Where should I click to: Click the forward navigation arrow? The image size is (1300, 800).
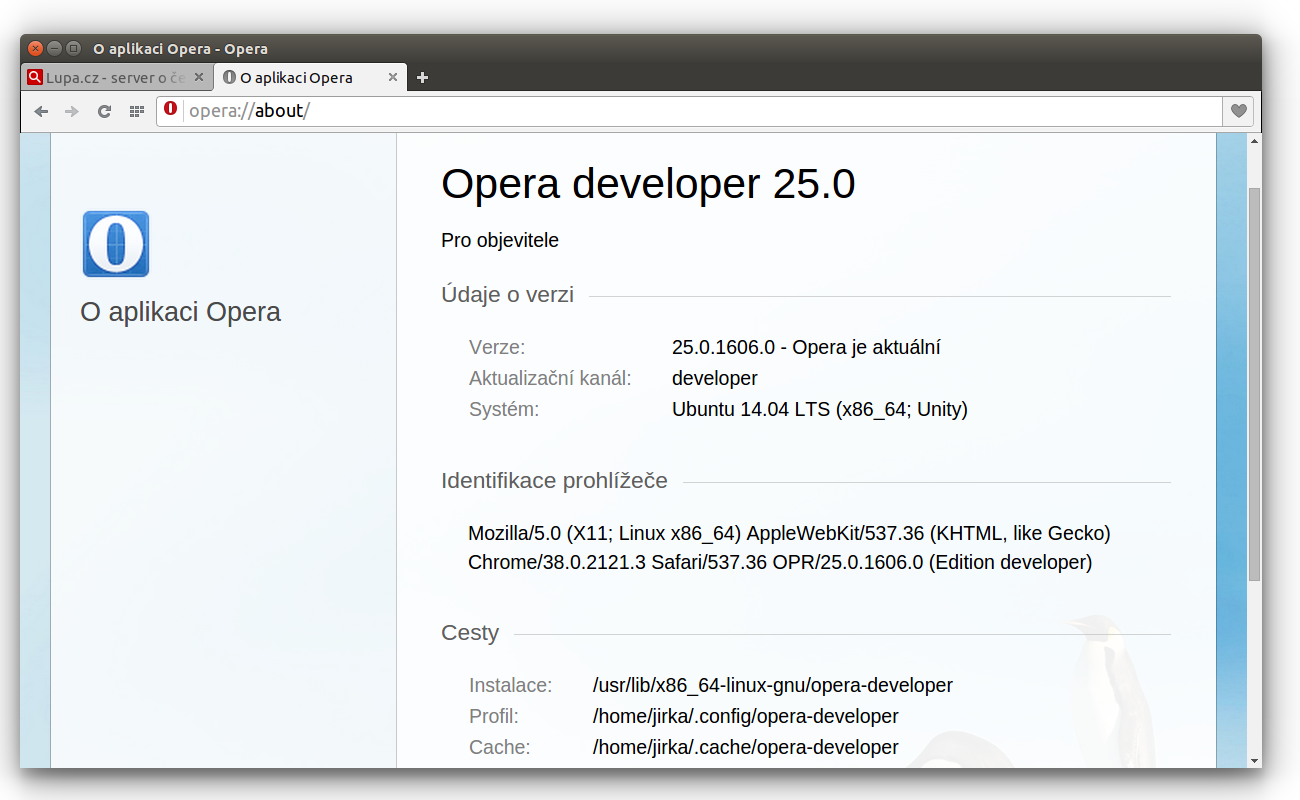[71, 111]
